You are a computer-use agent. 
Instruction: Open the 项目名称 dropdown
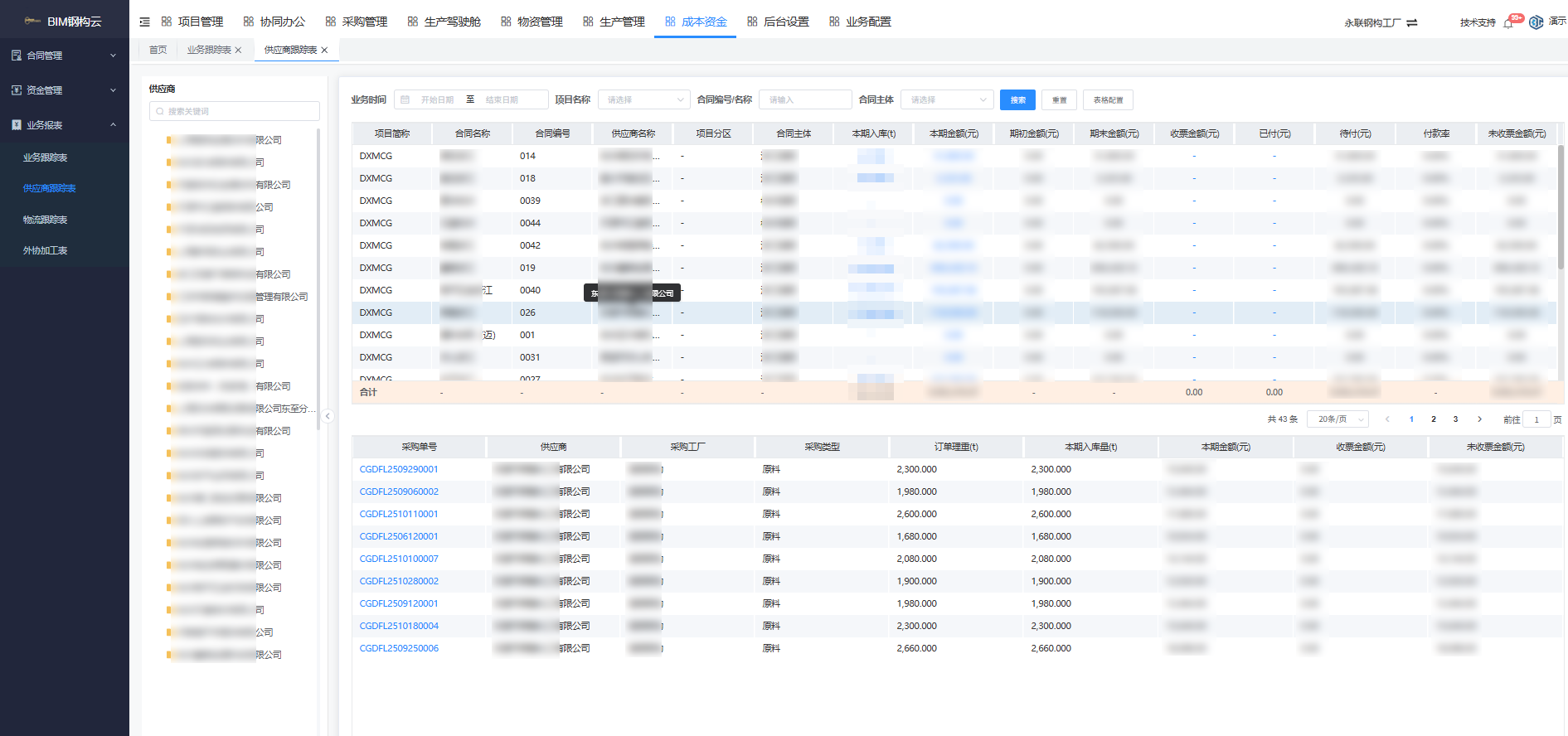(x=644, y=99)
